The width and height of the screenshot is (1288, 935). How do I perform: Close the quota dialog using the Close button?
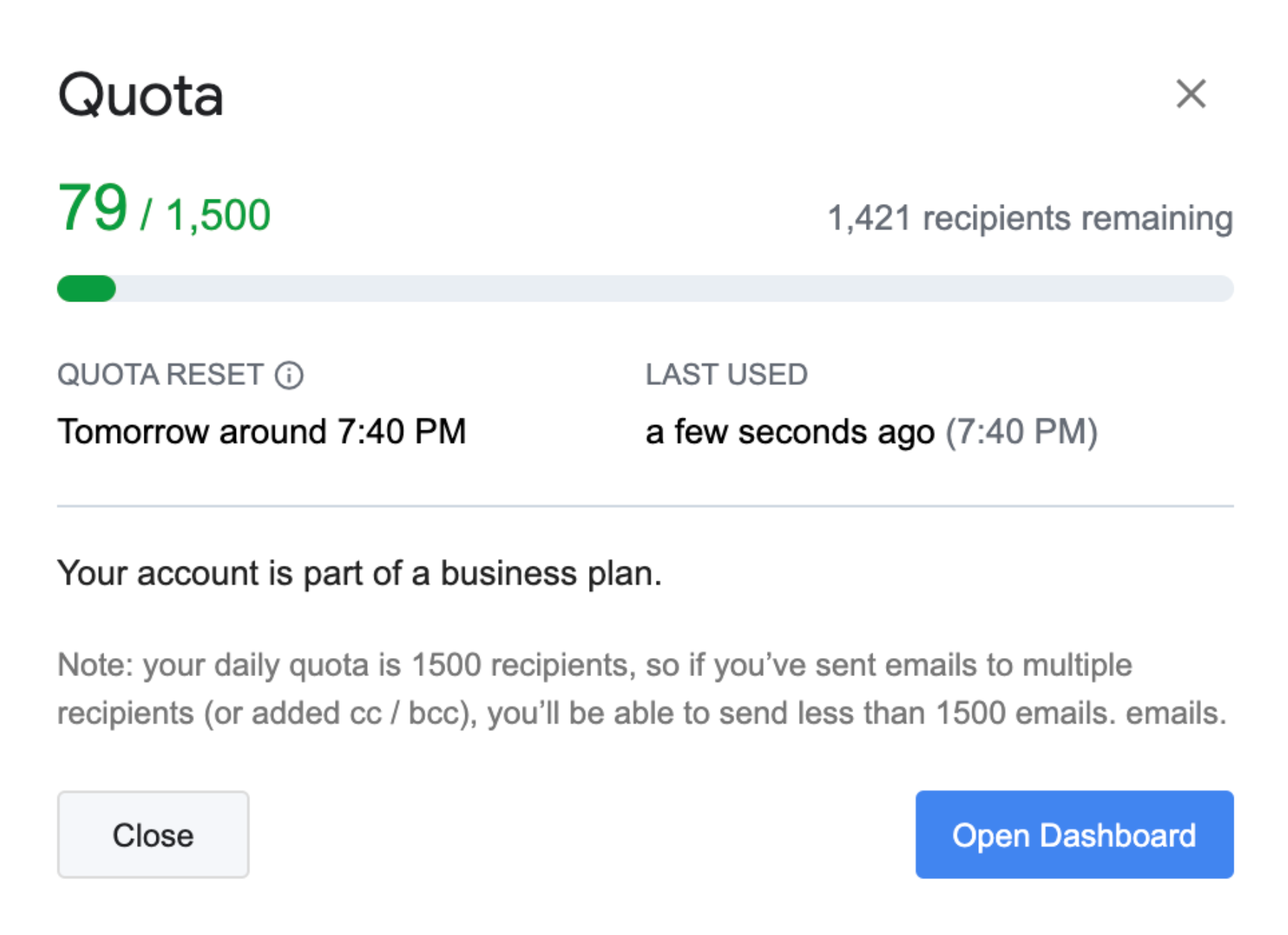pyautogui.click(x=153, y=835)
